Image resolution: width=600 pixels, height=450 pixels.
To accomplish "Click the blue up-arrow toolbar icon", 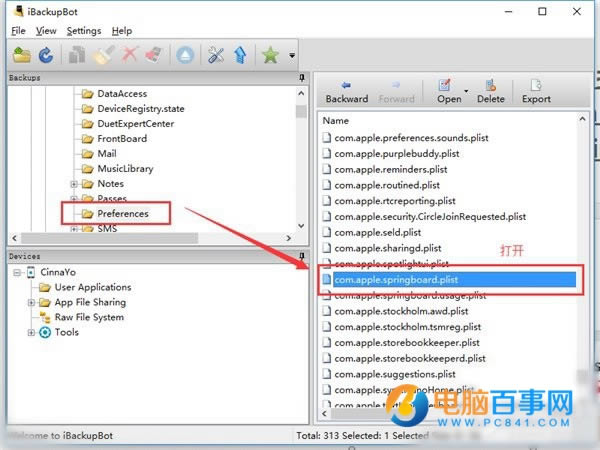I will [x=240, y=55].
